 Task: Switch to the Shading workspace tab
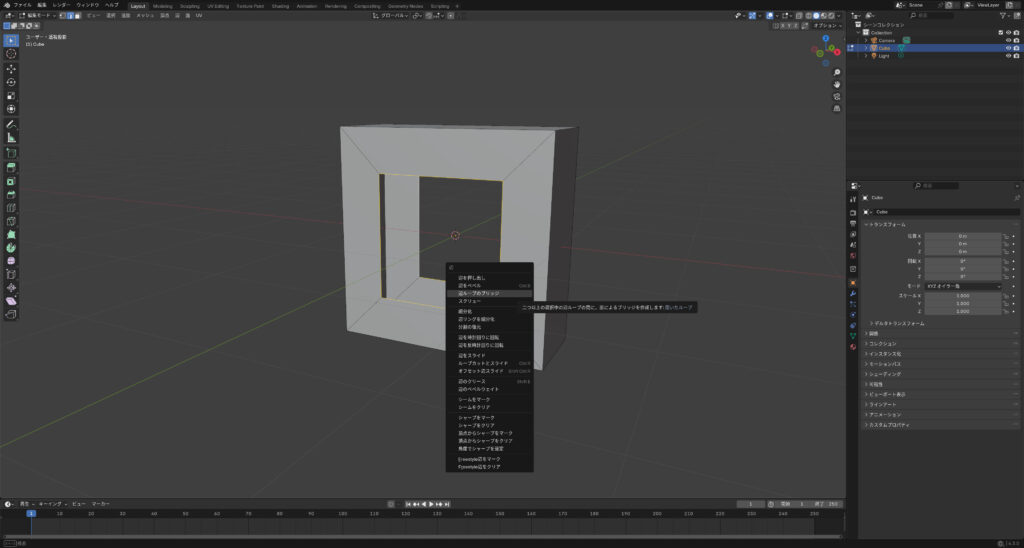280,5
